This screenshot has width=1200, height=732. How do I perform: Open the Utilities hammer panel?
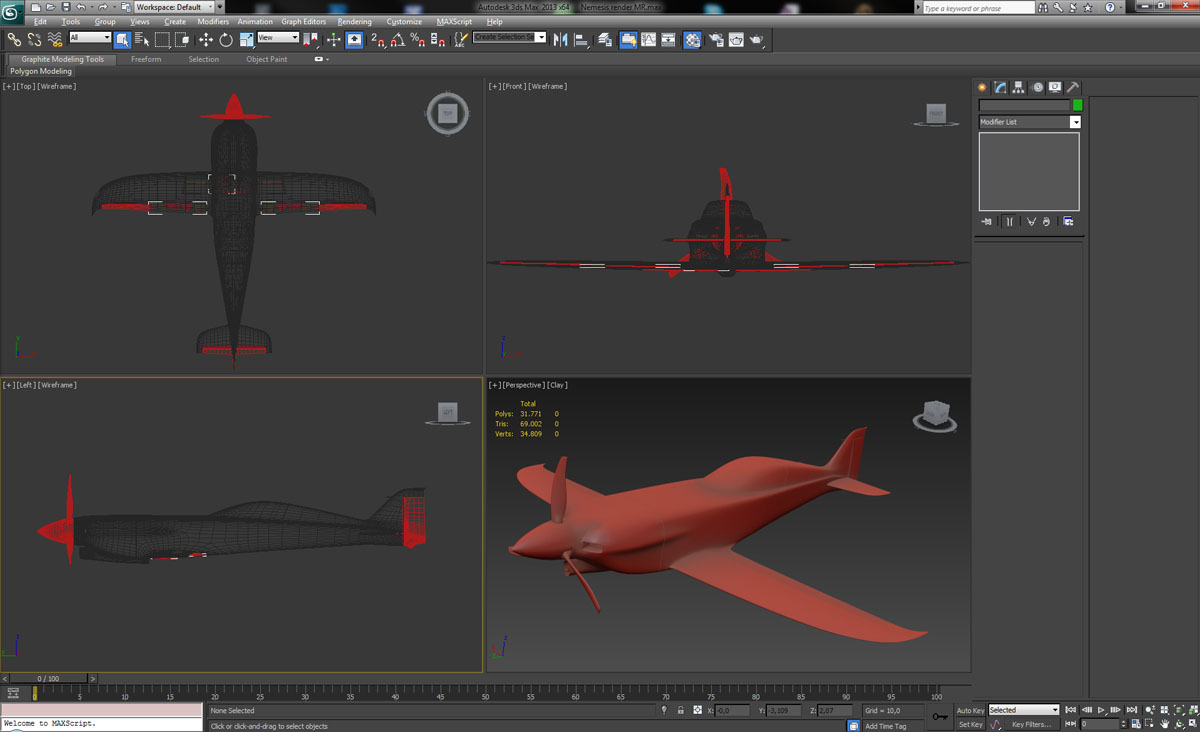pyautogui.click(x=1072, y=87)
